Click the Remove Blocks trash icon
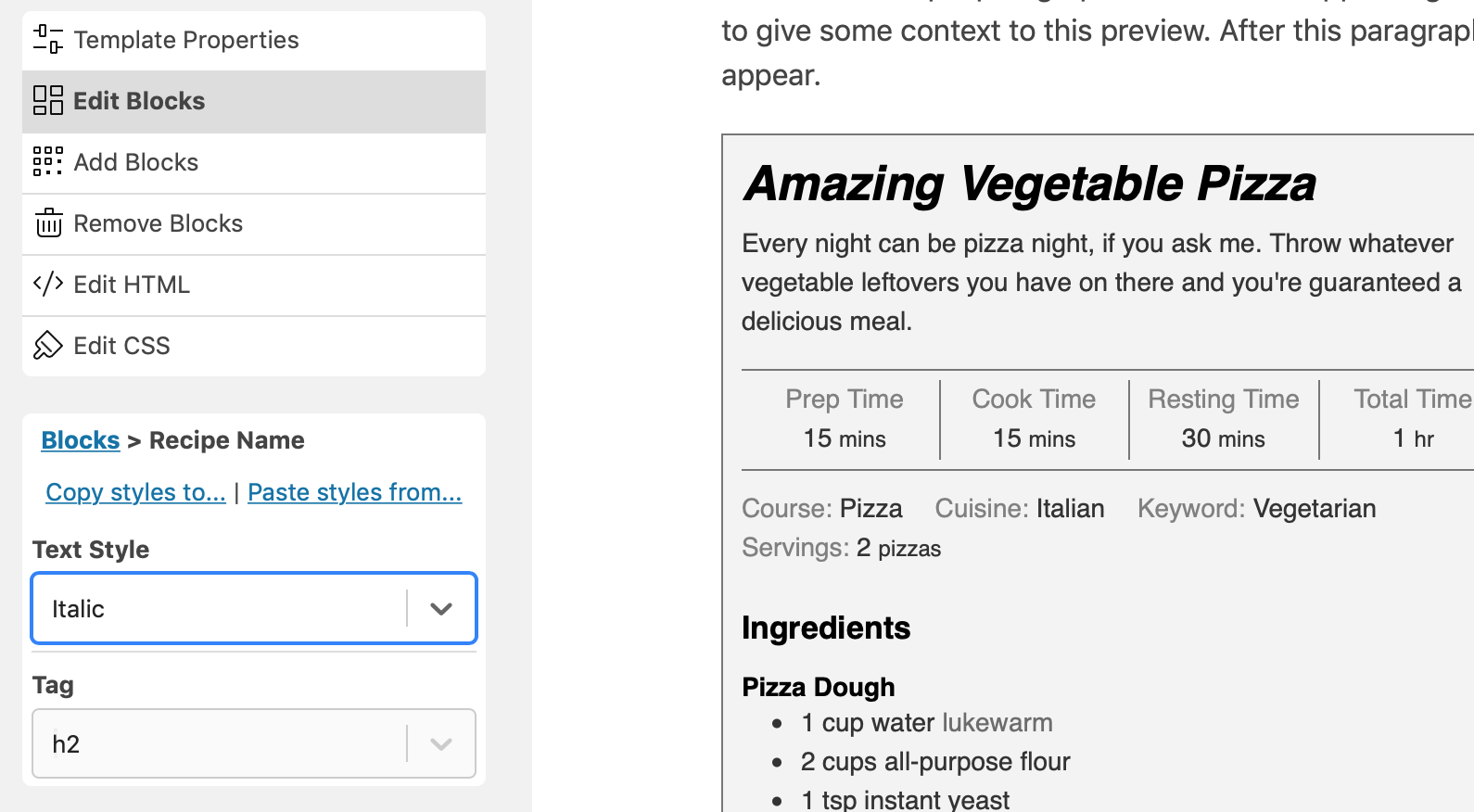 [48, 223]
